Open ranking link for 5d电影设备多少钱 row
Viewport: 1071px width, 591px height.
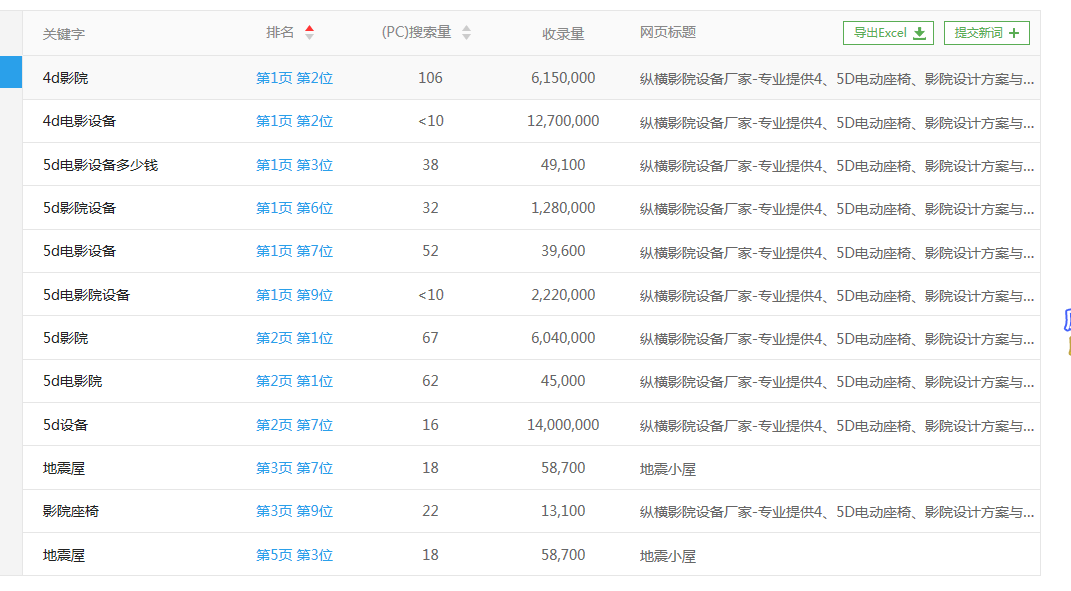(294, 165)
